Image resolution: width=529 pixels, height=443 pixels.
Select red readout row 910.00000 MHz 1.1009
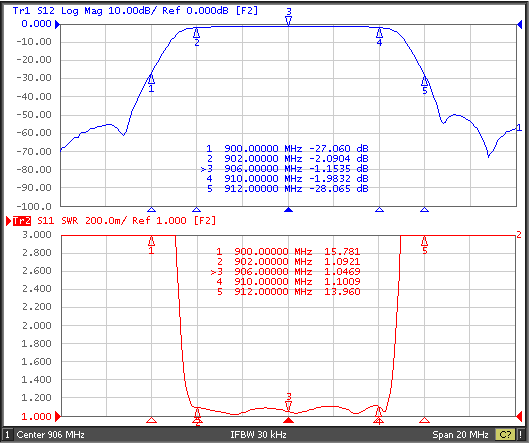point(288,282)
